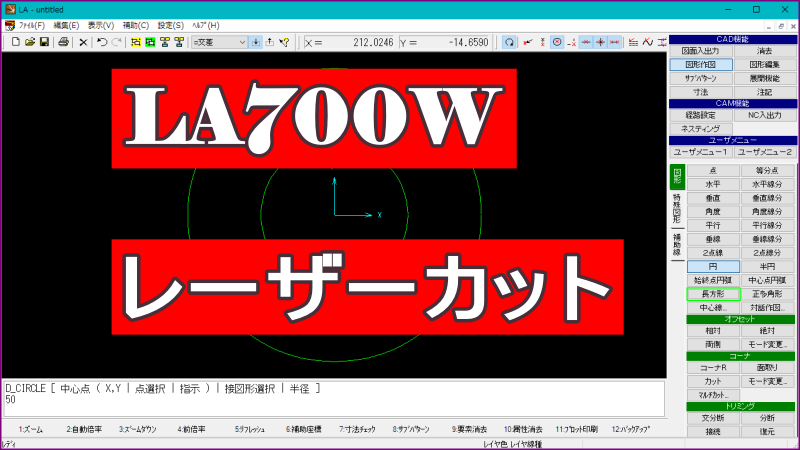
Task: Click the ネスティング button
Action: coord(700,129)
